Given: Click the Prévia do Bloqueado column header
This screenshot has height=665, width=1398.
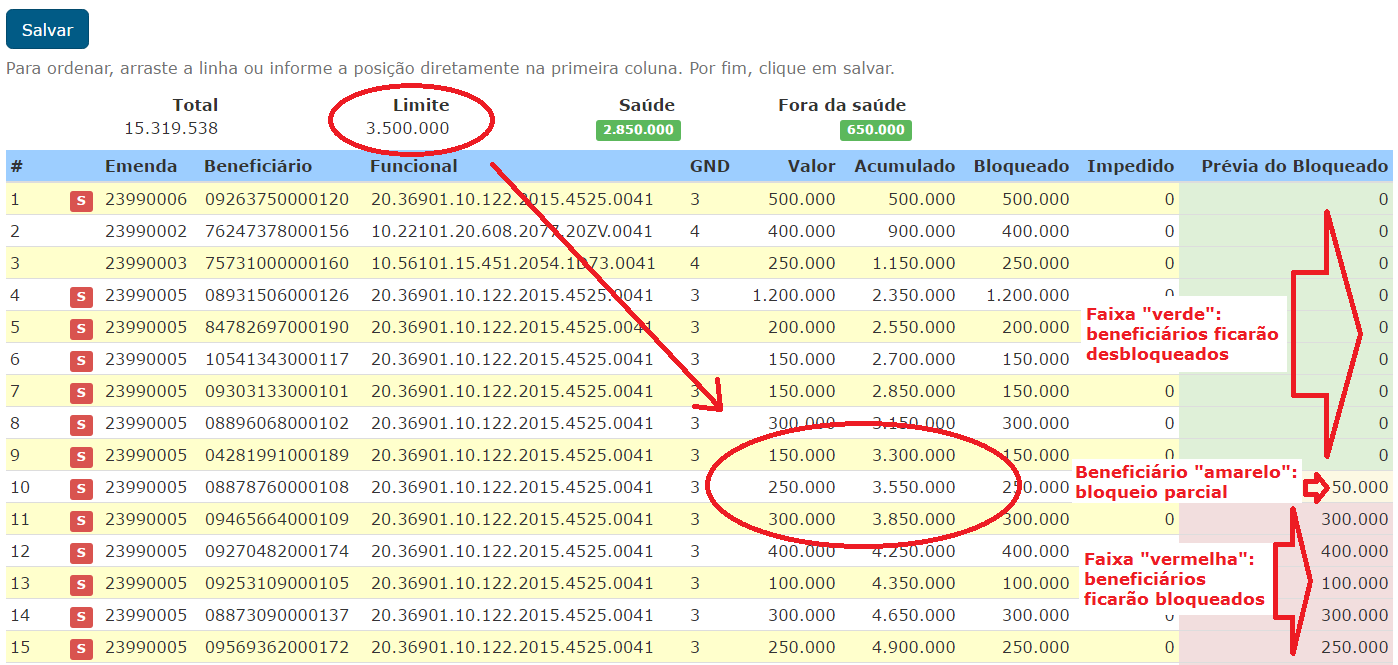Looking at the screenshot, I should pyautogui.click(x=1294, y=166).
